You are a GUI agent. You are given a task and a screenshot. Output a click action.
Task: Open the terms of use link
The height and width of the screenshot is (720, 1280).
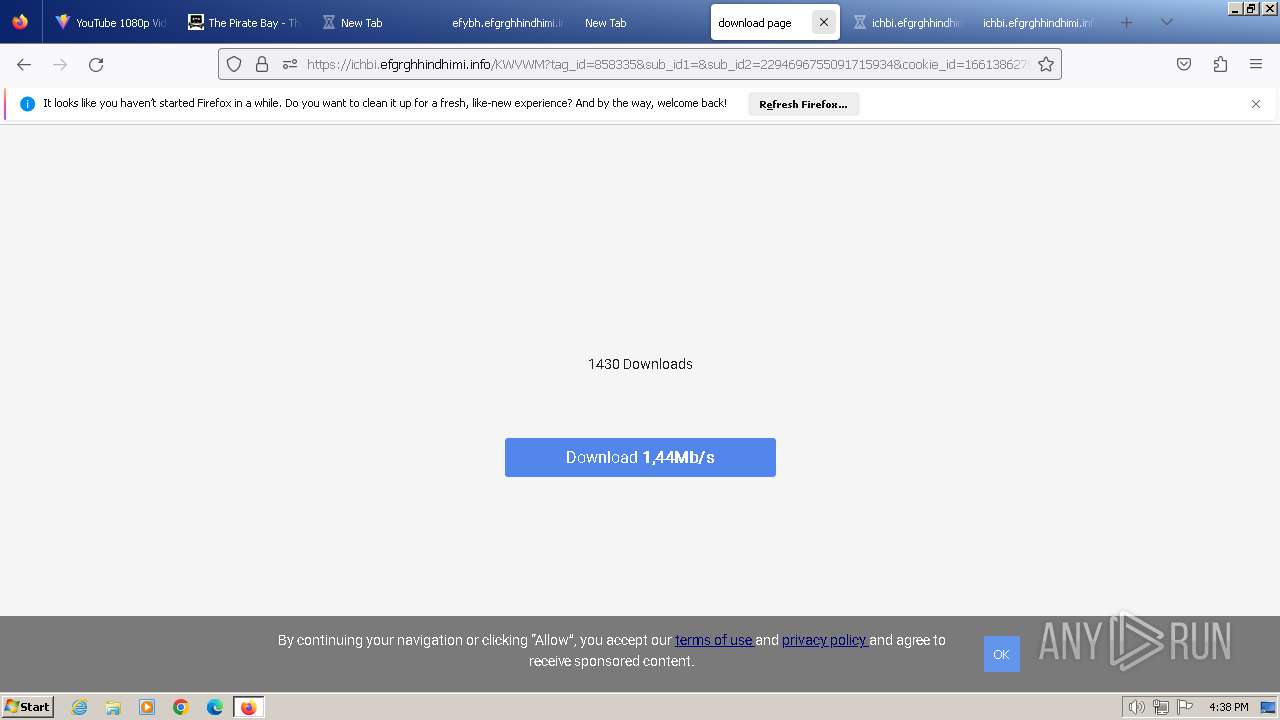(714, 640)
